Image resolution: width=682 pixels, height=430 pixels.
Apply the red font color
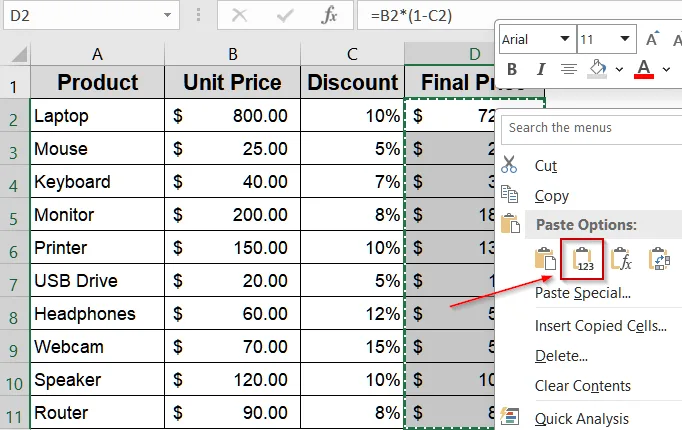644,69
